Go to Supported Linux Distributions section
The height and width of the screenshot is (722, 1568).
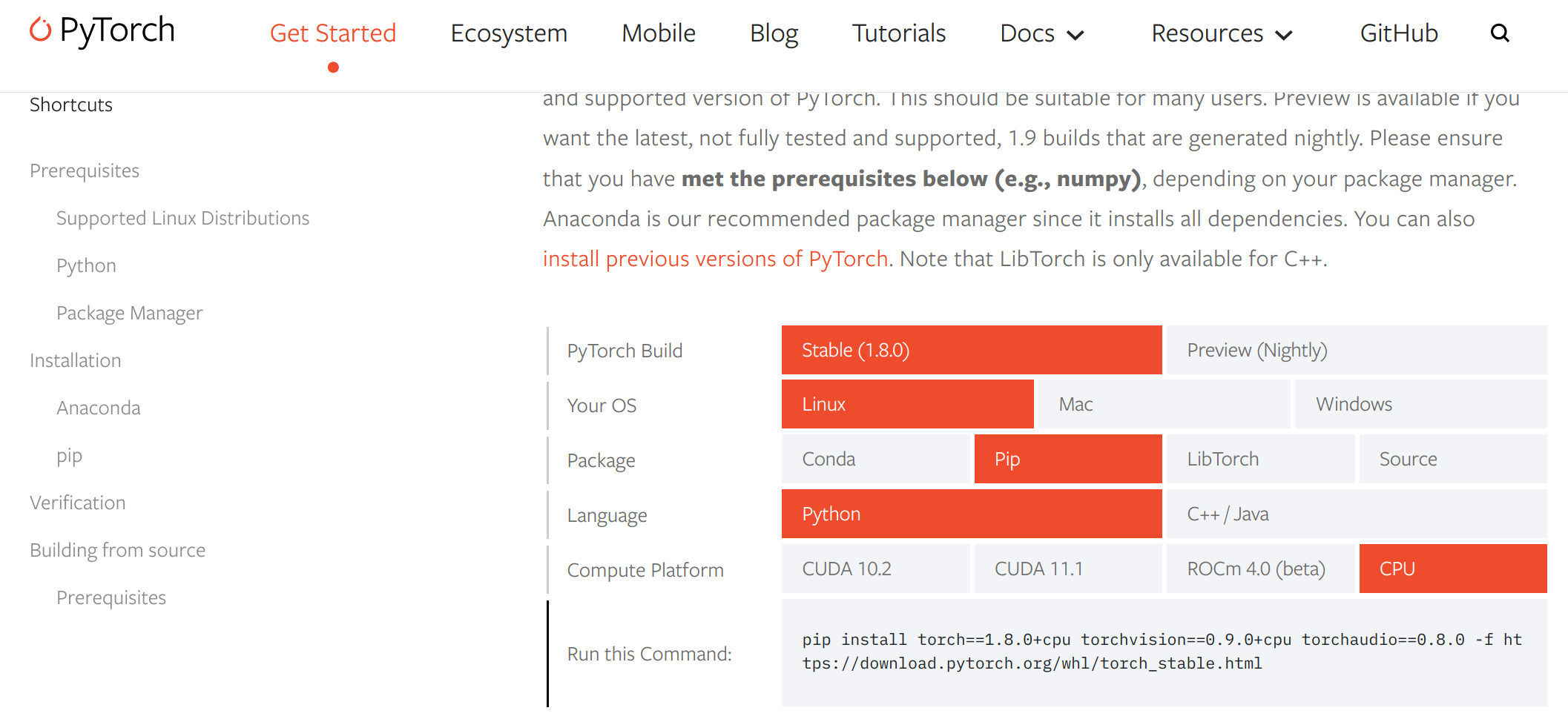tap(182, 219)
